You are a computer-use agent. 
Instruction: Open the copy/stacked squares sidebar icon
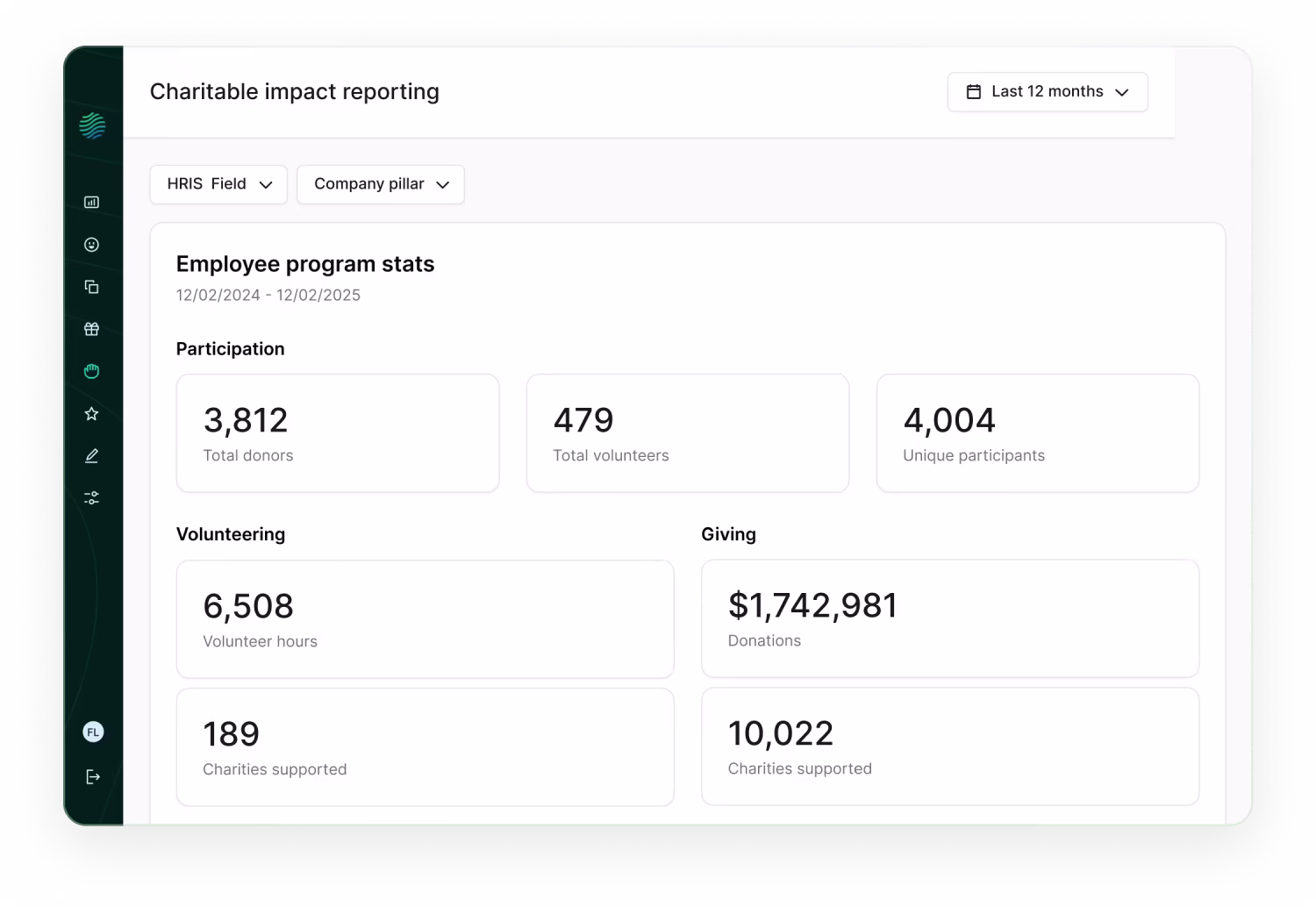tap(91, 287)
